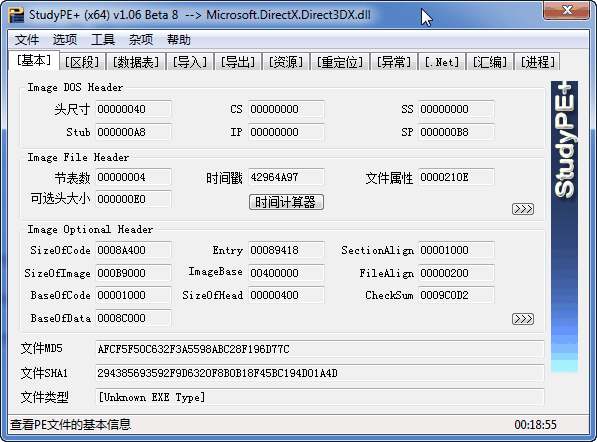Click the SP field 000000B8
This screenshot has height=442, width=597.
point(456,132)
